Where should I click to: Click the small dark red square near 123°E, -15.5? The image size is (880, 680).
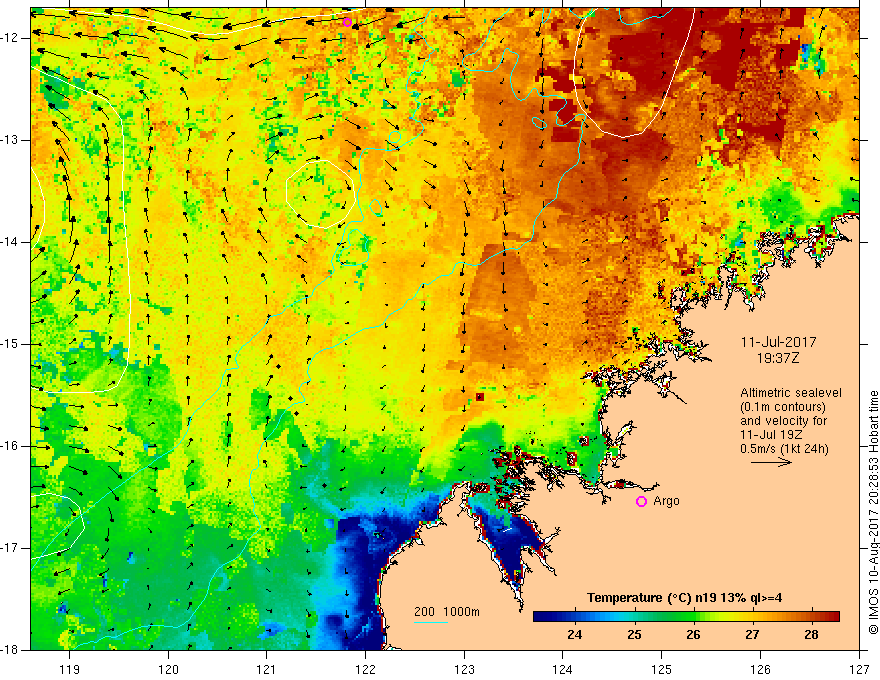coord(480,397)
